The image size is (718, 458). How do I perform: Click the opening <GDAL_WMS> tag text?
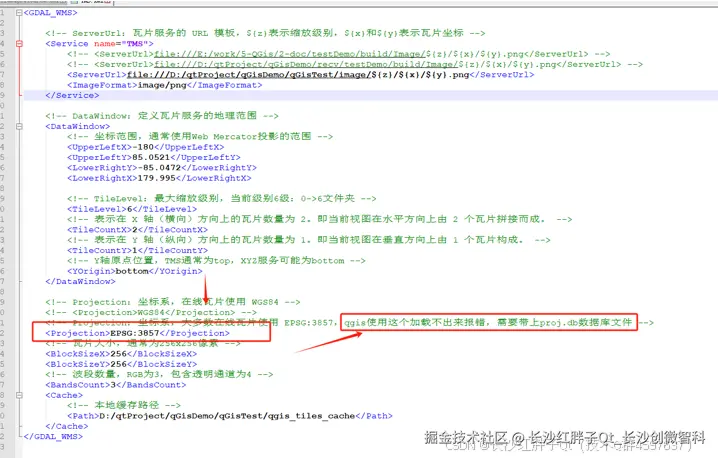tap(50, 13)
